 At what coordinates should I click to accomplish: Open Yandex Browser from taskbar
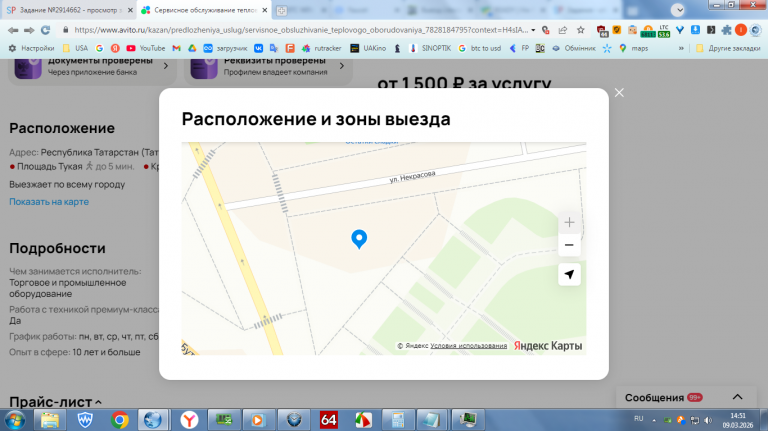tap(189, 420)
